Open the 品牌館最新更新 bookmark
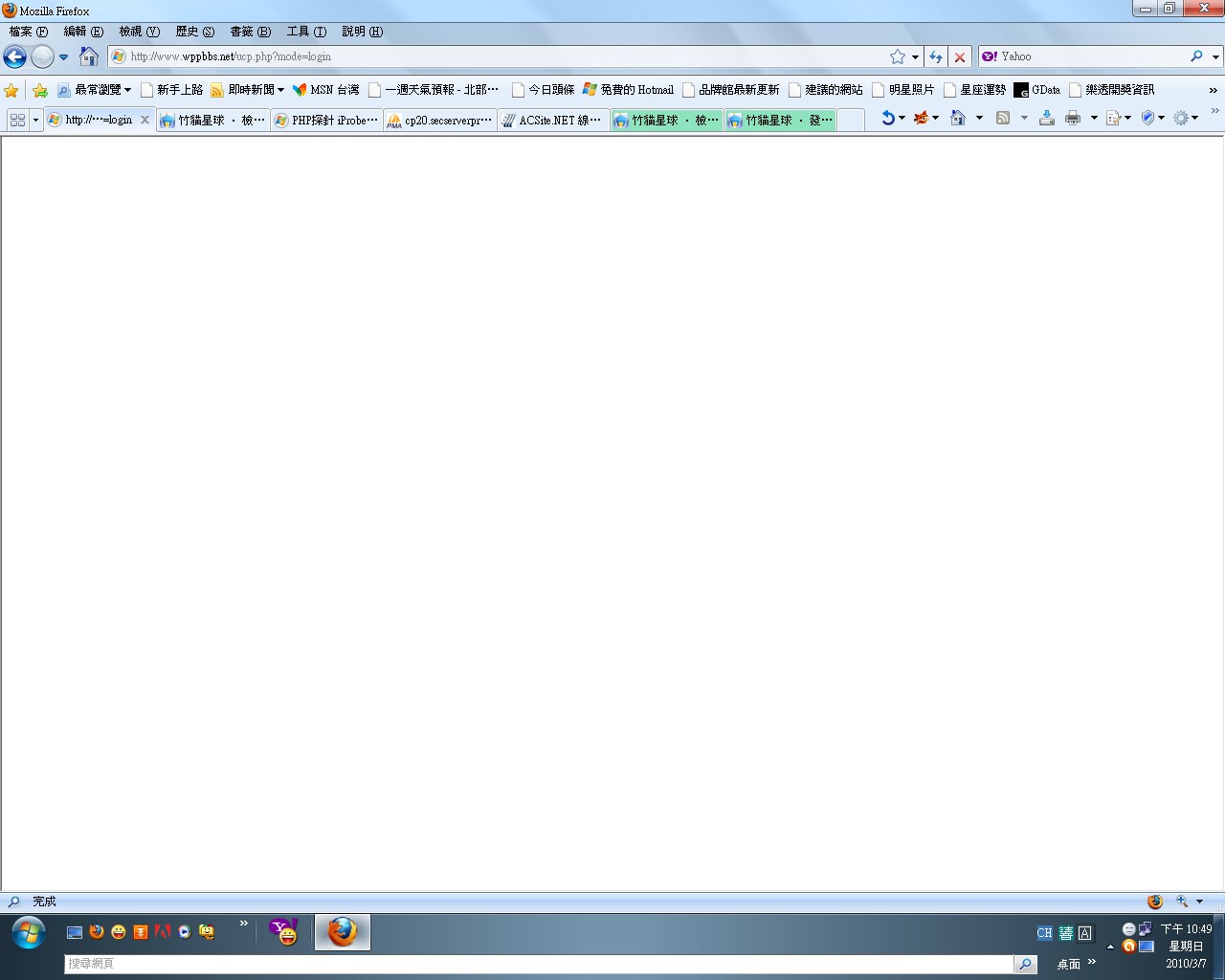Viewport: 1225px width, 980px height. [x=731, y=90]
